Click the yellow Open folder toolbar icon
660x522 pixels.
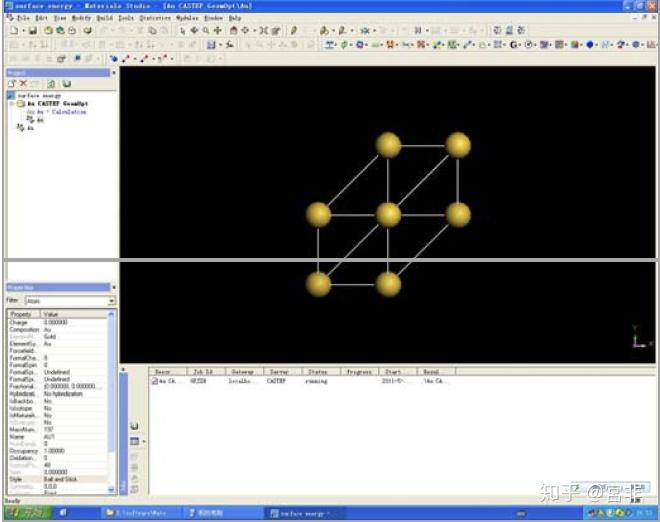click(x=48, y=30)
